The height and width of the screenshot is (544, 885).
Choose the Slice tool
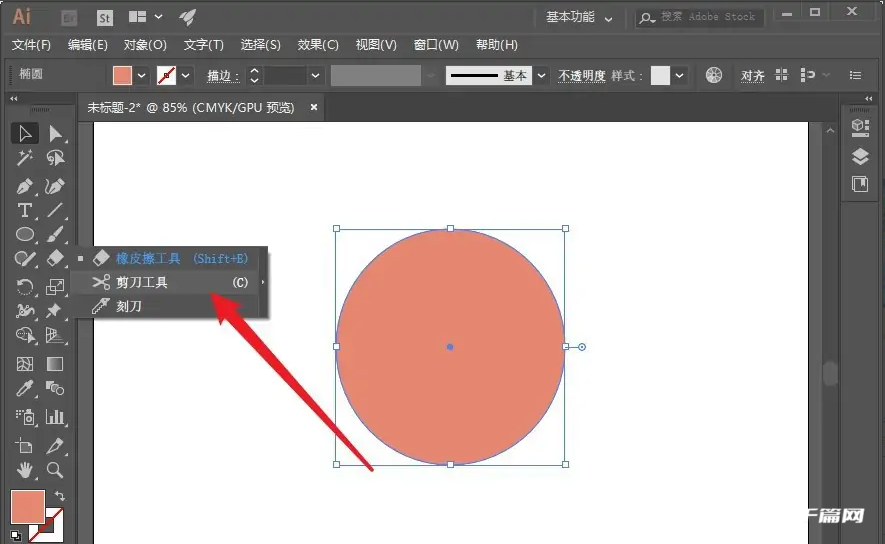55,446
